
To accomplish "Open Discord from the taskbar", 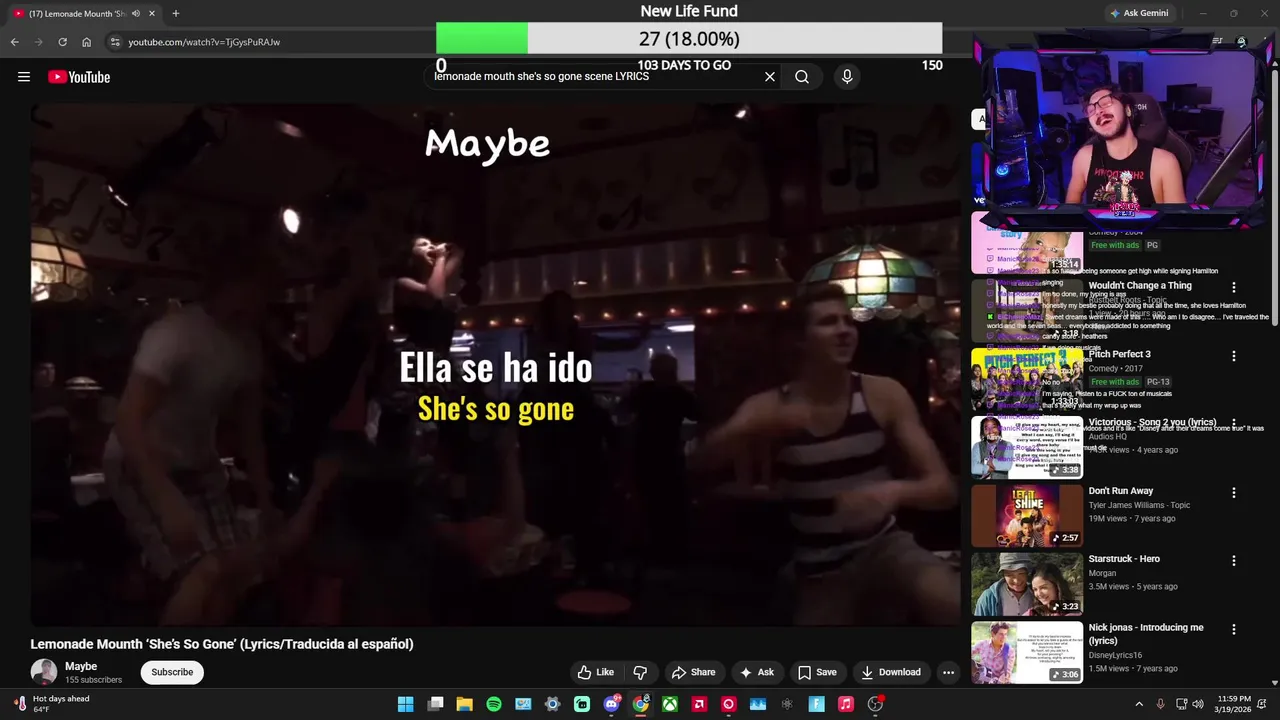I will pyautogui.click(x=611, y=704).
